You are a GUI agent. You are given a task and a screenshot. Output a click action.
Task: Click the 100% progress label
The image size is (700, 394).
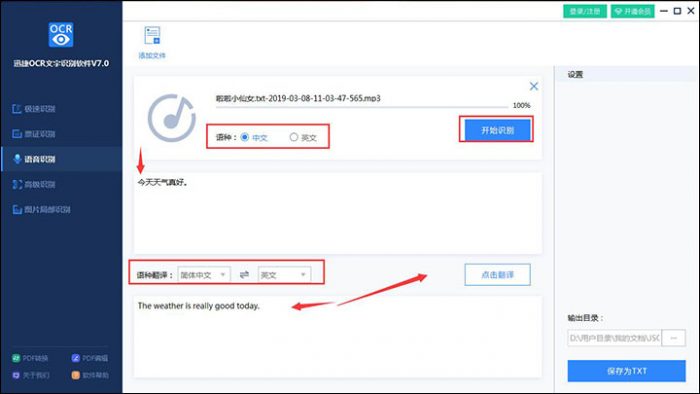click(521, 105)
